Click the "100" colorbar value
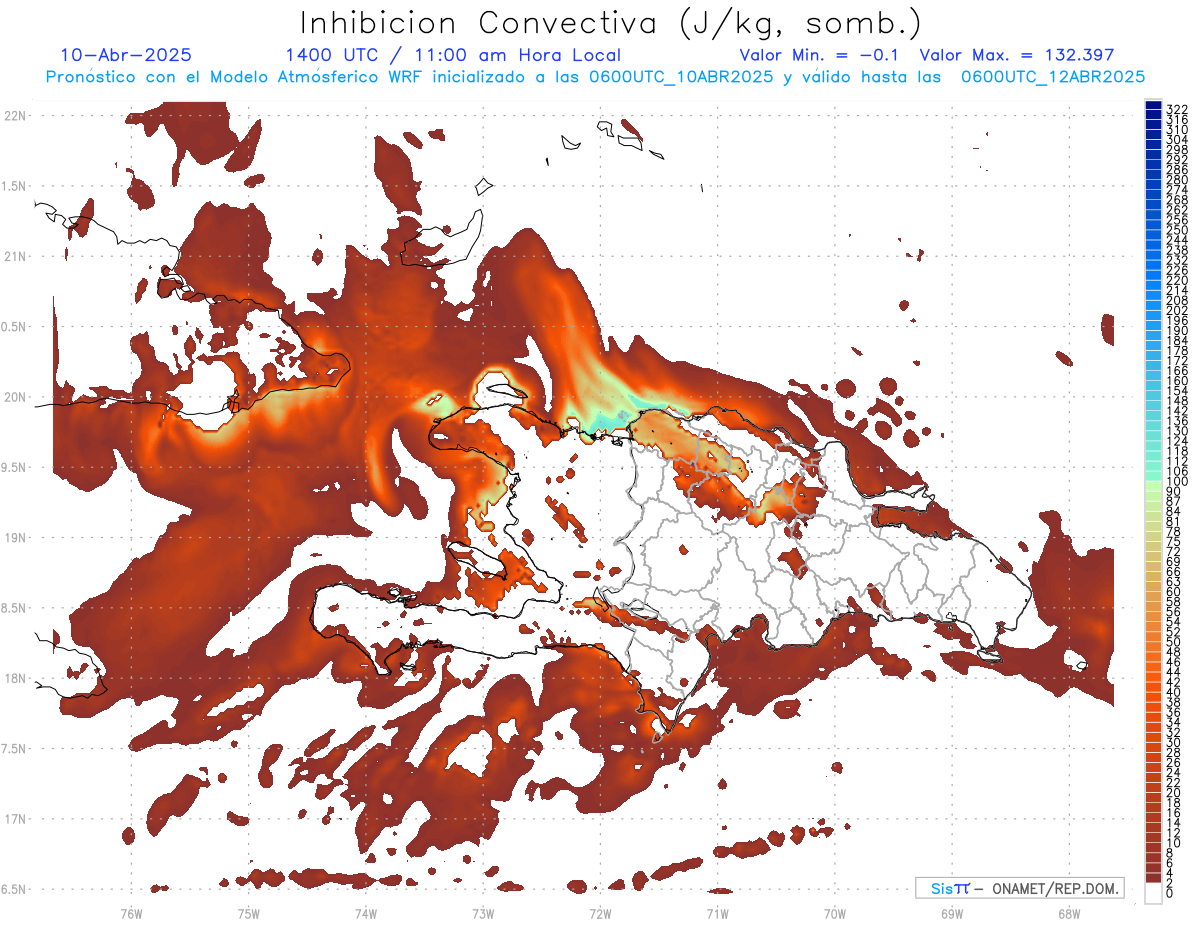The image size is (1200, 927). pos(1176,482)
